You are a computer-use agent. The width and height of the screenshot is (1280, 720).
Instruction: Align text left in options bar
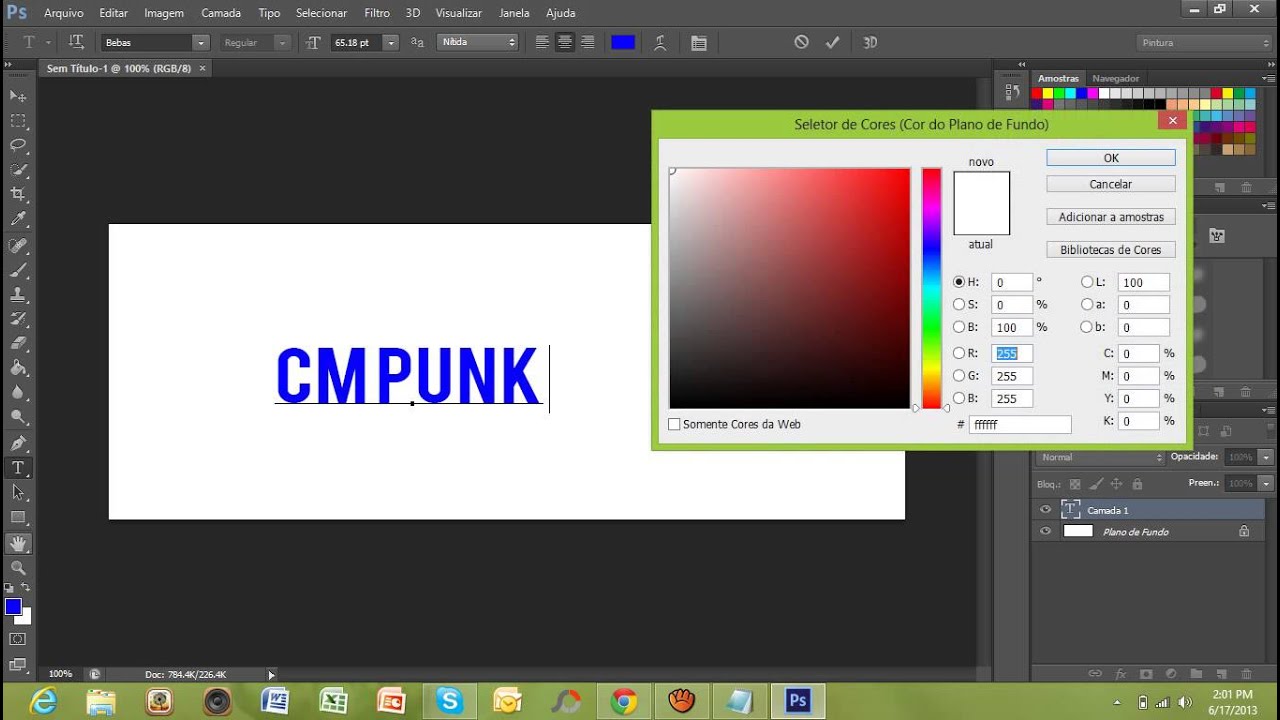coord(542,42)
